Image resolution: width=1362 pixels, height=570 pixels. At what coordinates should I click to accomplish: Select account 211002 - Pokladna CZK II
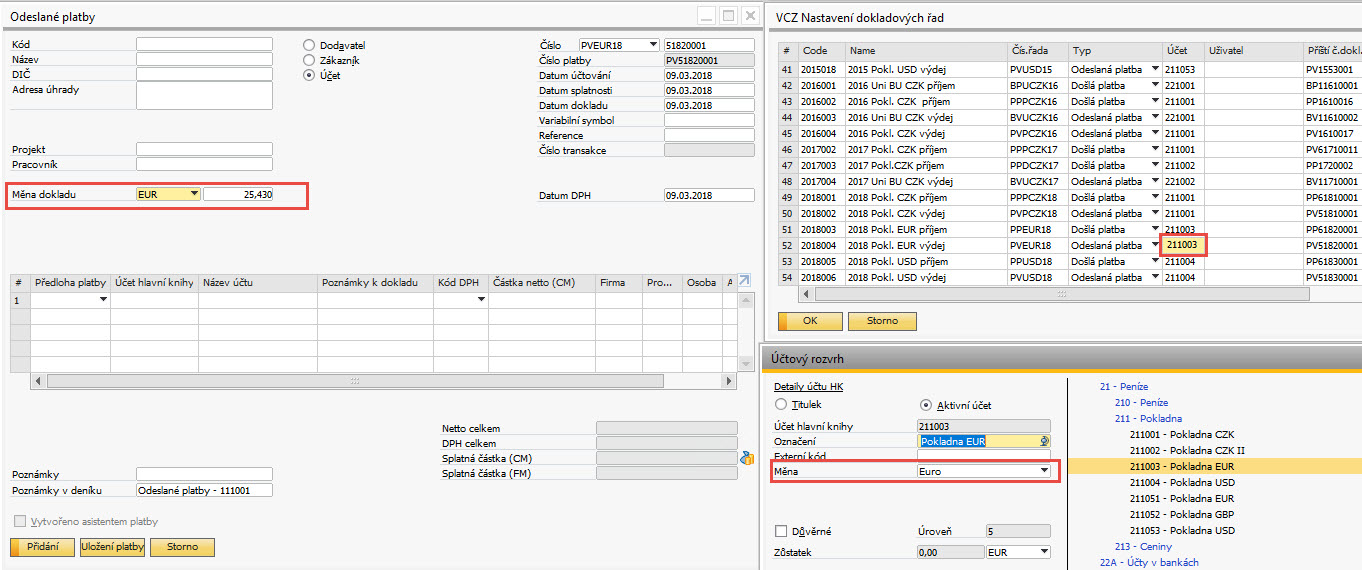(x=1187, y=450)
